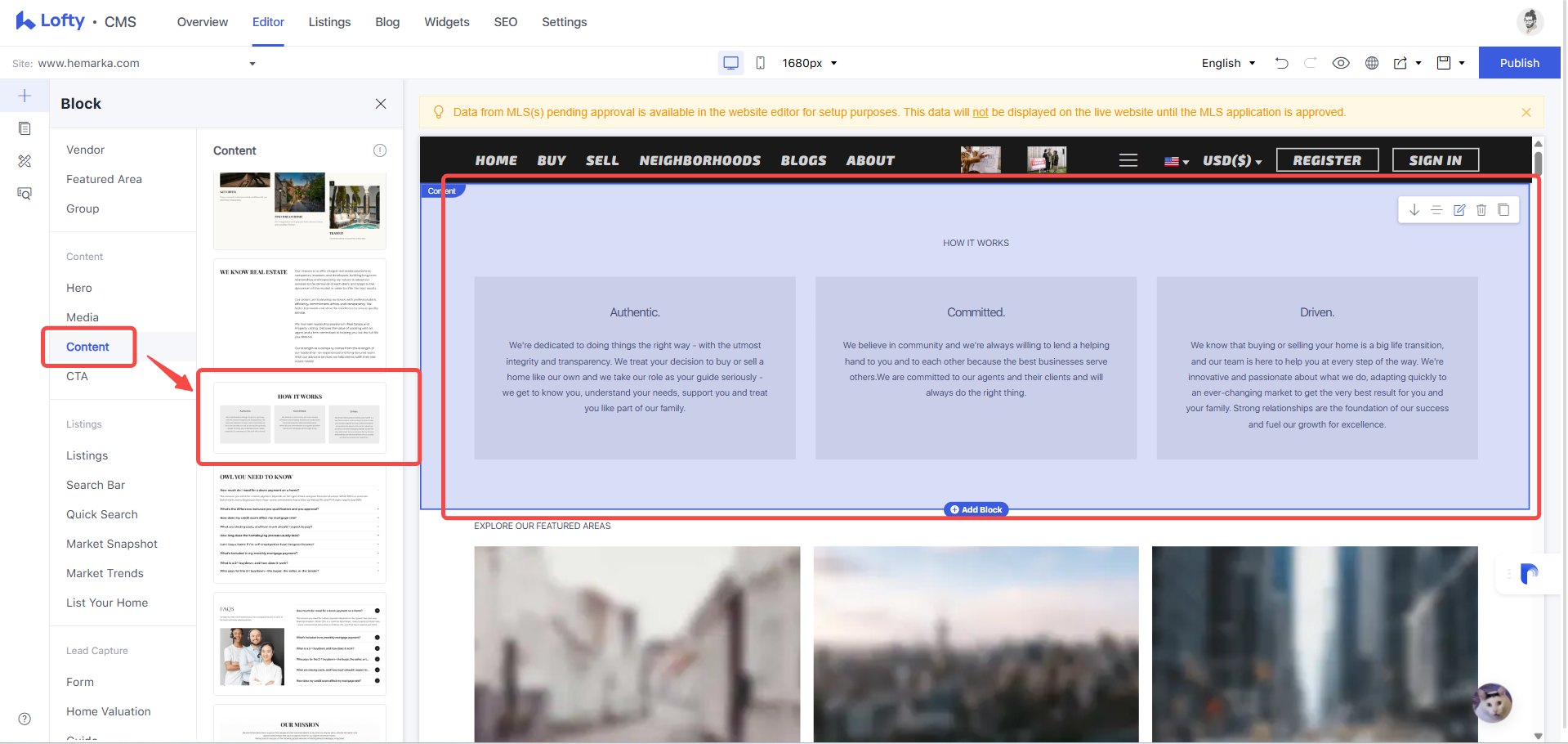Delete the selected block
The height and width of the screenshot is (744, 1568).
point(1481,210)
